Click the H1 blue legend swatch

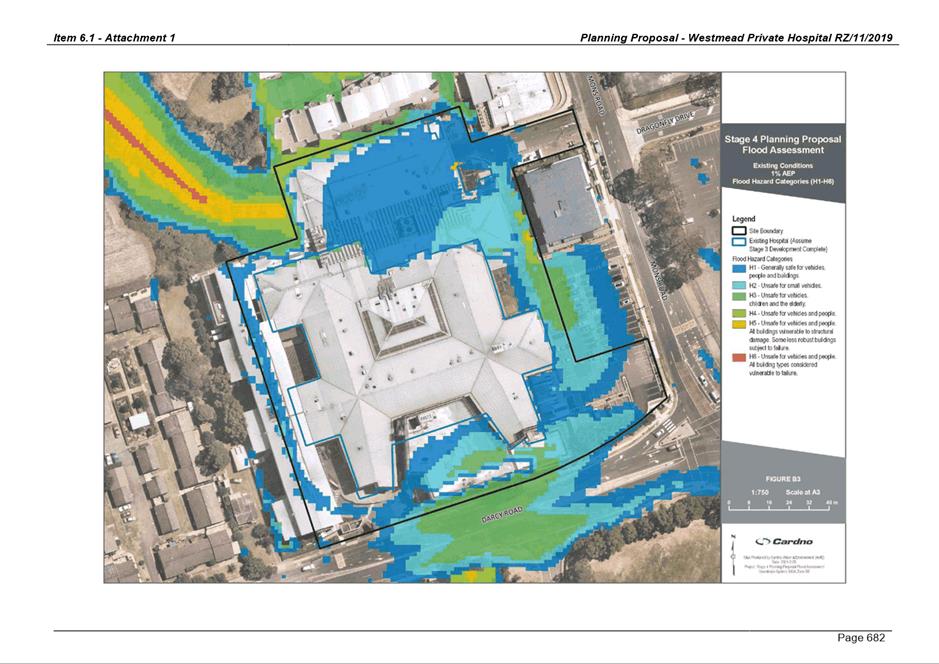point(739,268)
